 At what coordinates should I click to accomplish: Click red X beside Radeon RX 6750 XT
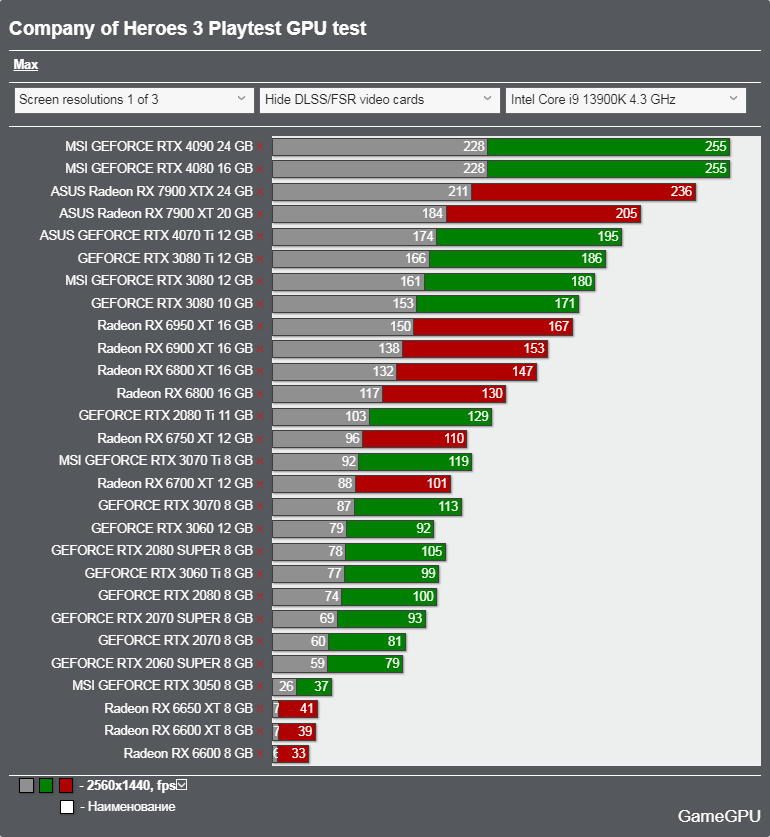(260, 439)
